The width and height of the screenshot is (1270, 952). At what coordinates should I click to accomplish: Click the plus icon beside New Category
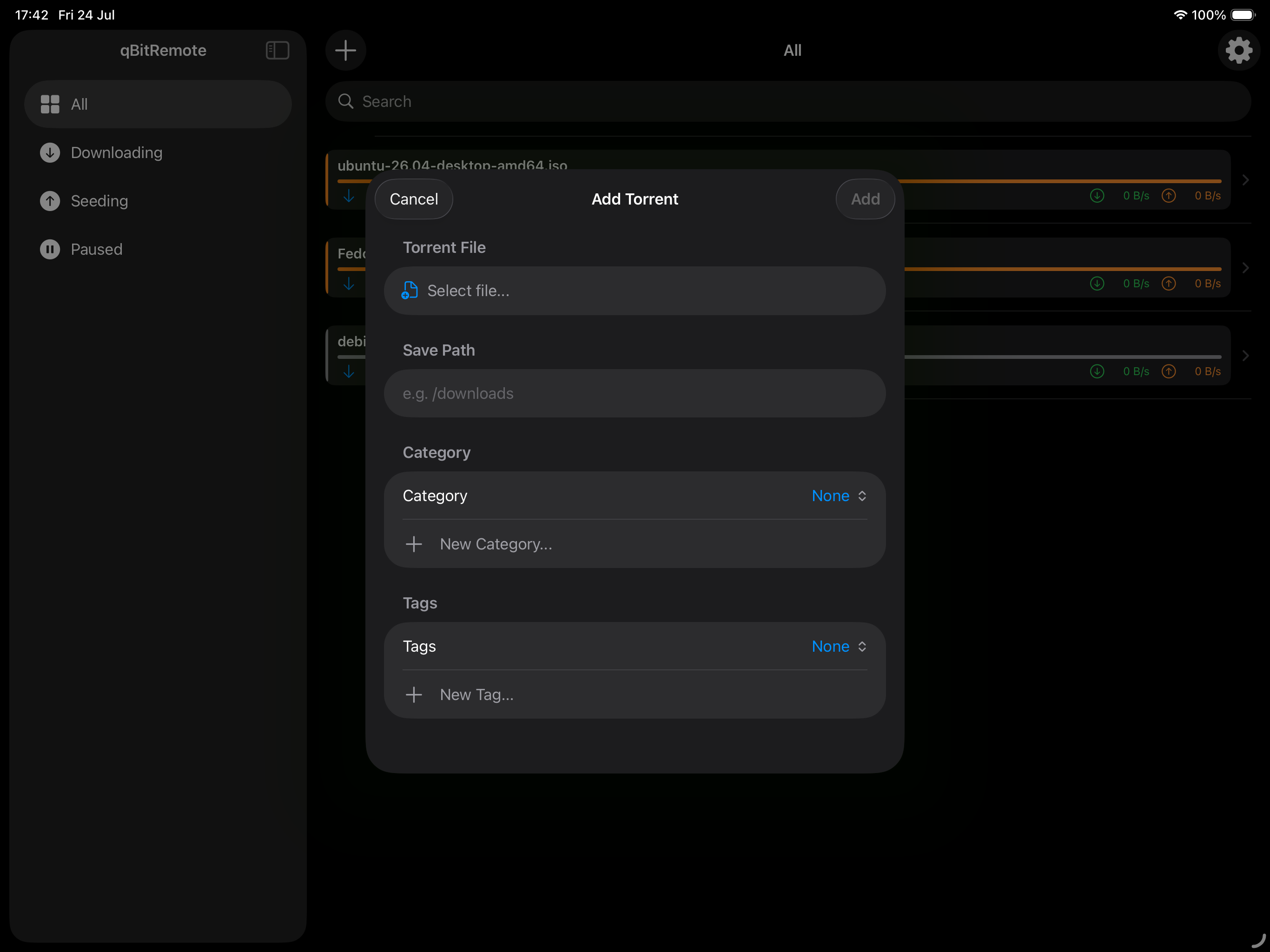(x=413, y=544)
